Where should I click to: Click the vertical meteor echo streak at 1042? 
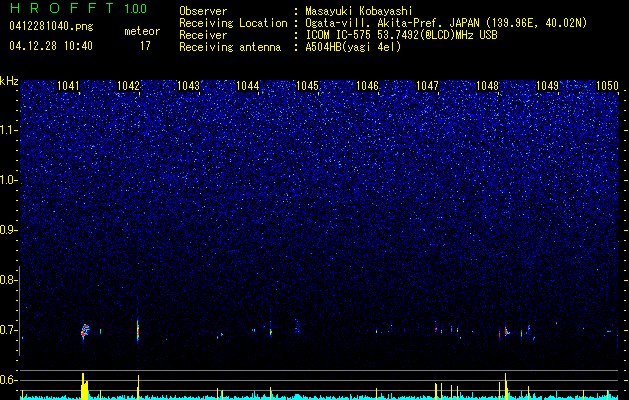pos(138,331)
